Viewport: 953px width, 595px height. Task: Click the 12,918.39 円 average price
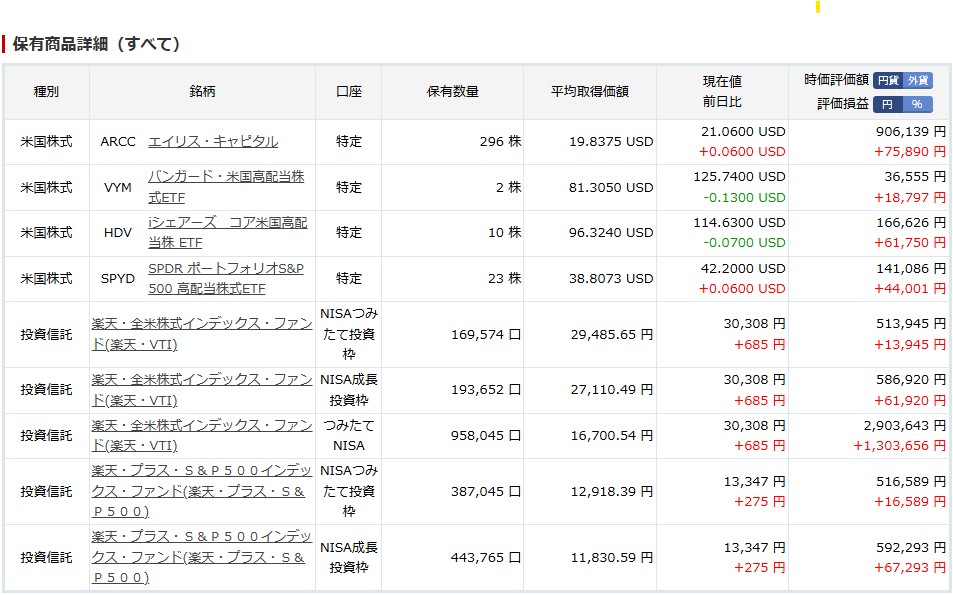(611, 491)
